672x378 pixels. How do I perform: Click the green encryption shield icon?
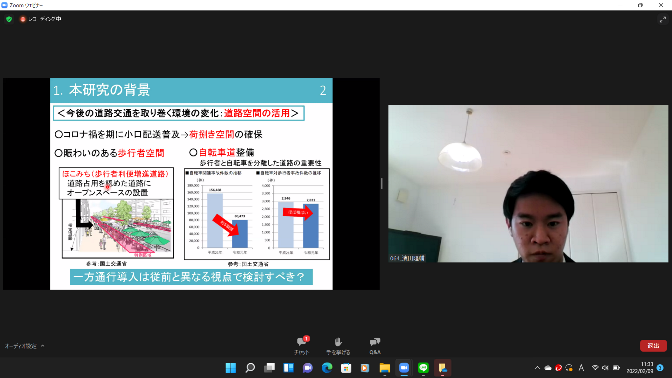tap(9, 19)
